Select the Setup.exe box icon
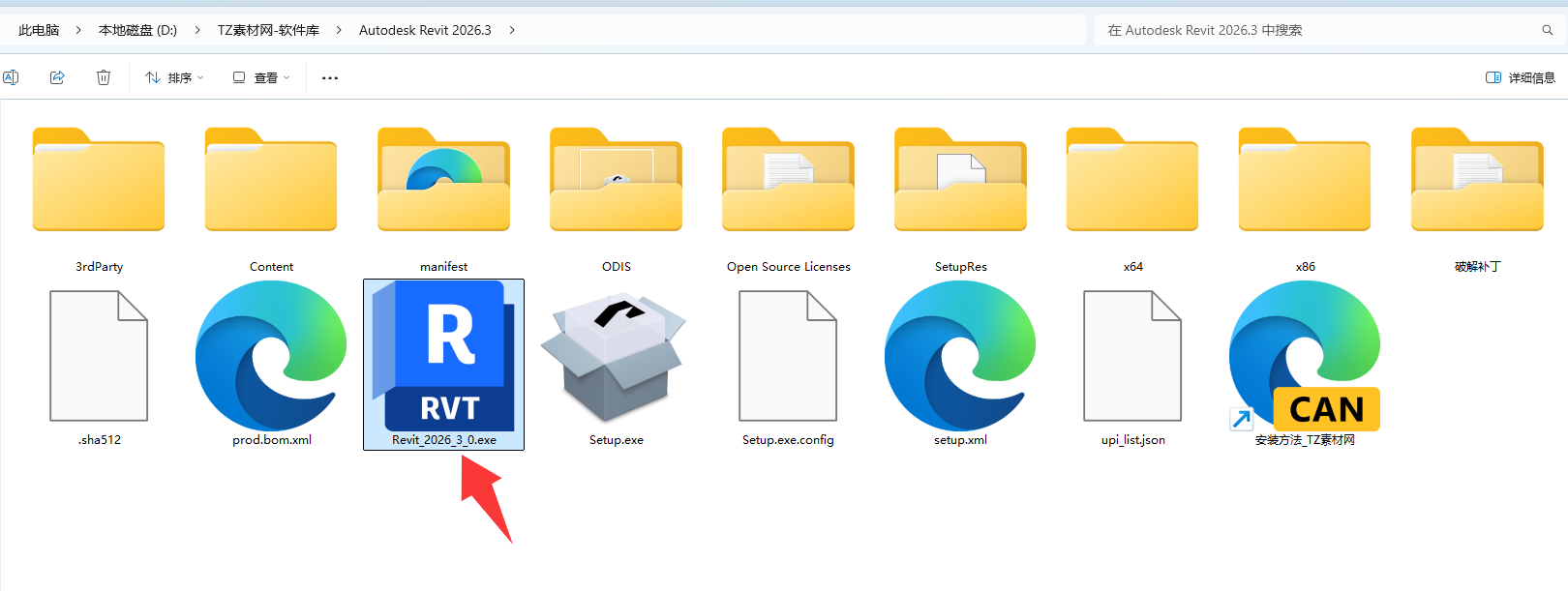 click(614, 358)
